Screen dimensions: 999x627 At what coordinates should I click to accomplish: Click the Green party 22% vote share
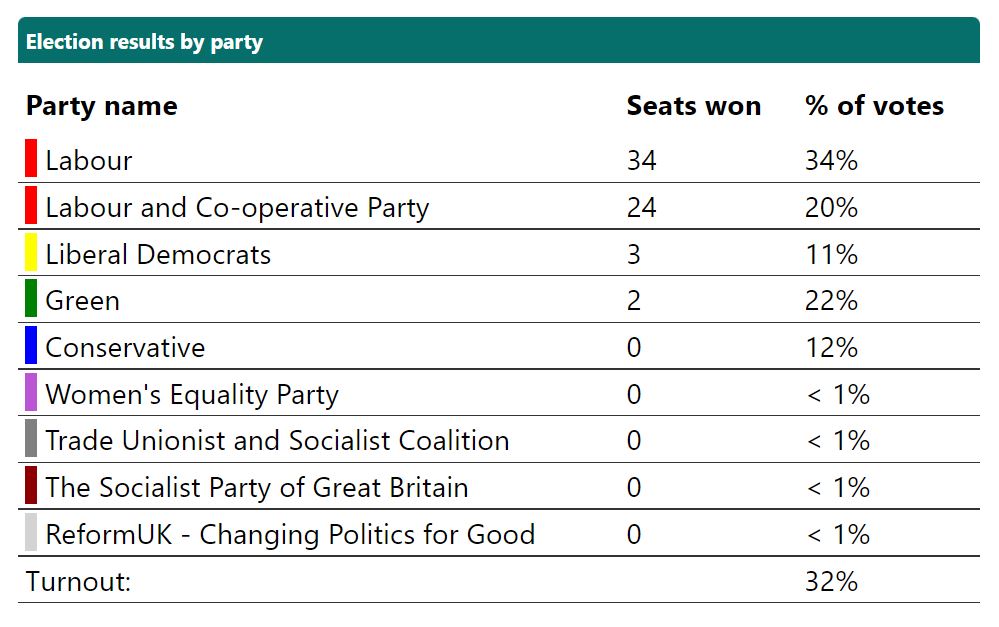click(x=831, y=301)
